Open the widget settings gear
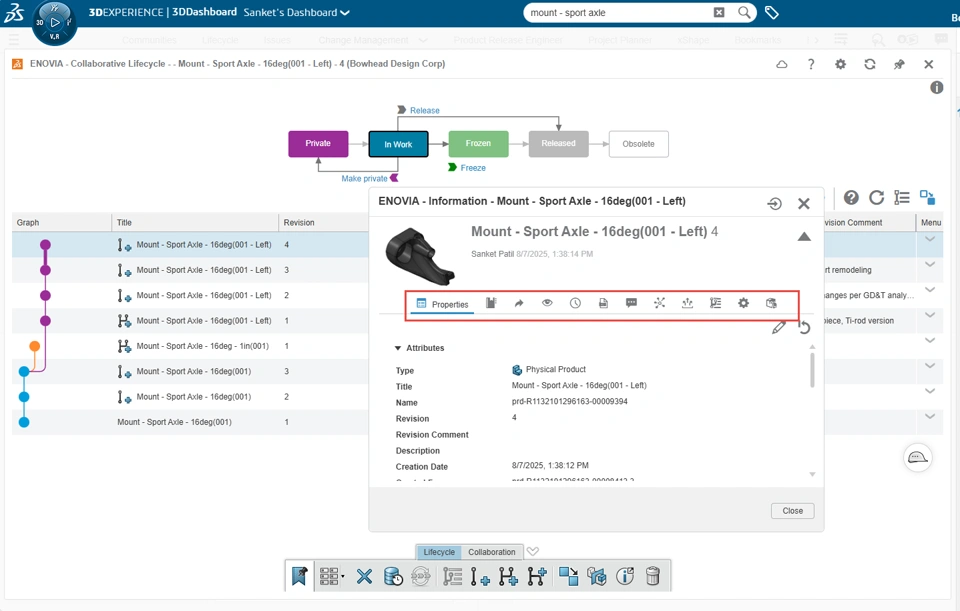 point(841,64)
